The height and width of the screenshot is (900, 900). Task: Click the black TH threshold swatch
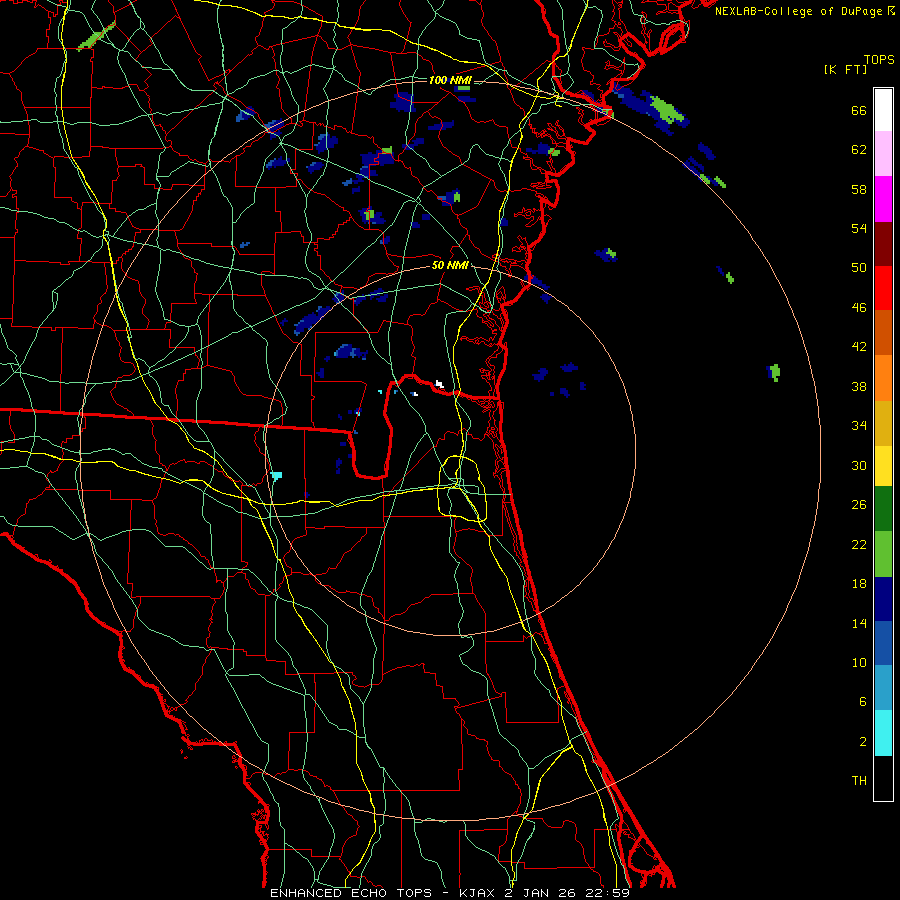pyautogui.click(x=883, y=778)
